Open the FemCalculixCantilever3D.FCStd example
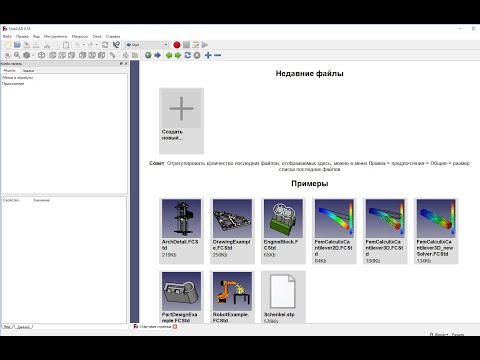The height and width of the screenshot is (360, 480). (385, 231)
